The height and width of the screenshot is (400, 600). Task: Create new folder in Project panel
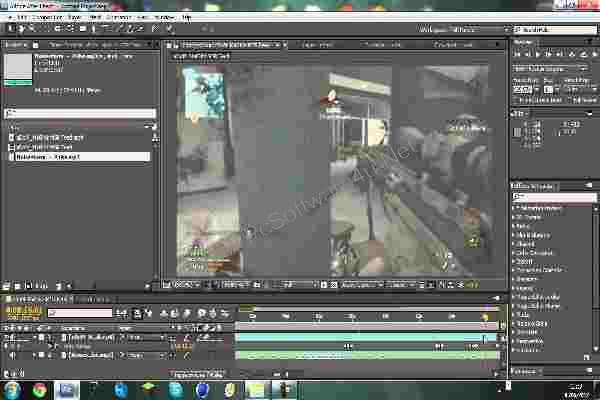click(17, 286)
